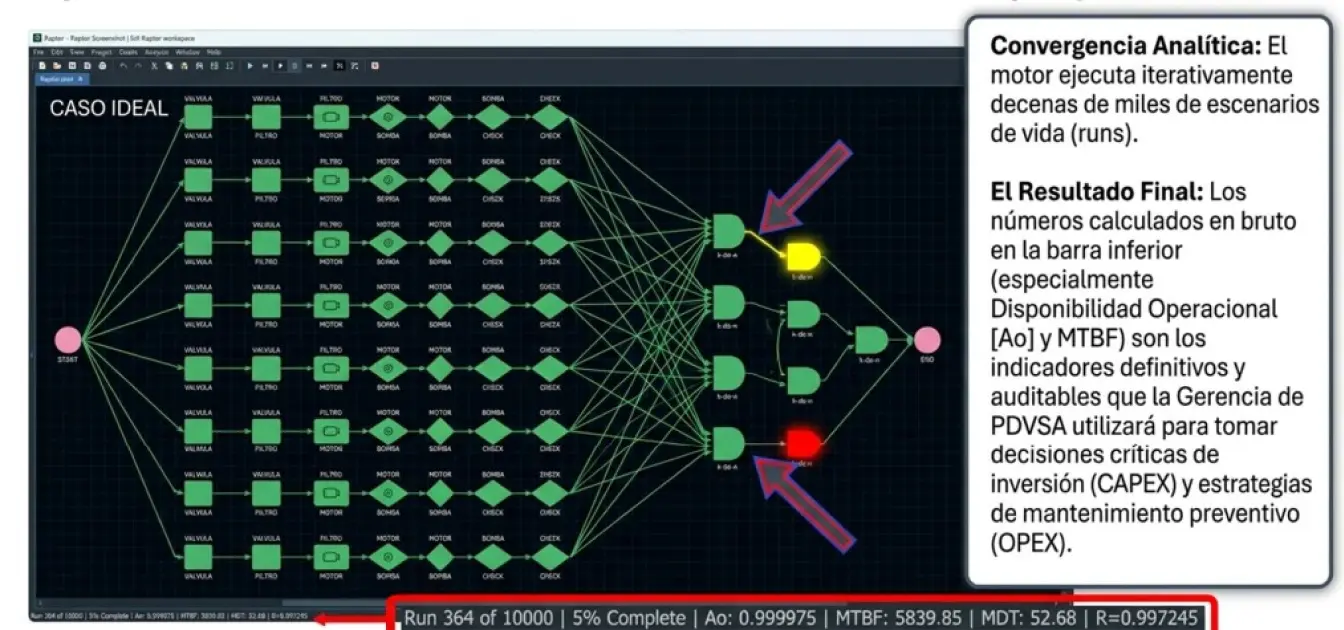Select the first VALVULA block in bottommost row
The height and width of the screenshot is (630, 1344).
click(198, 555)
